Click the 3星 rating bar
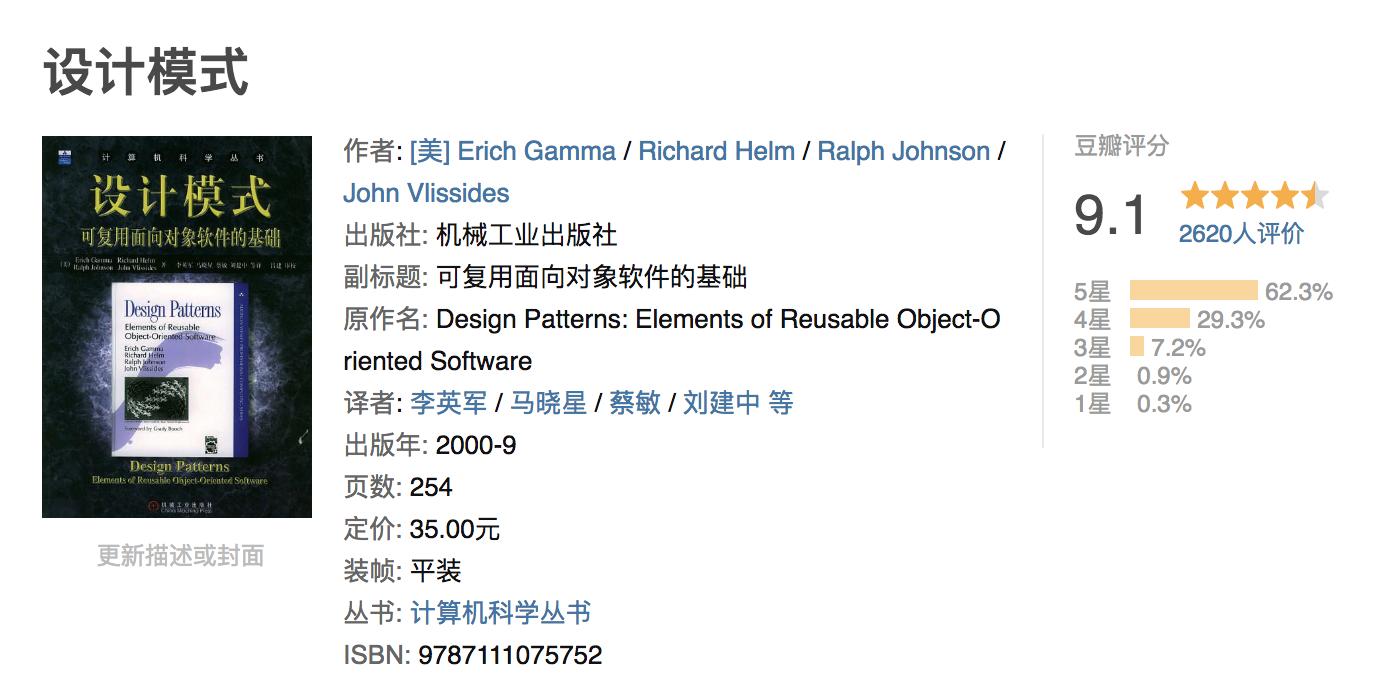Screen dimensions: 1386x686 tap(1137, 347)
